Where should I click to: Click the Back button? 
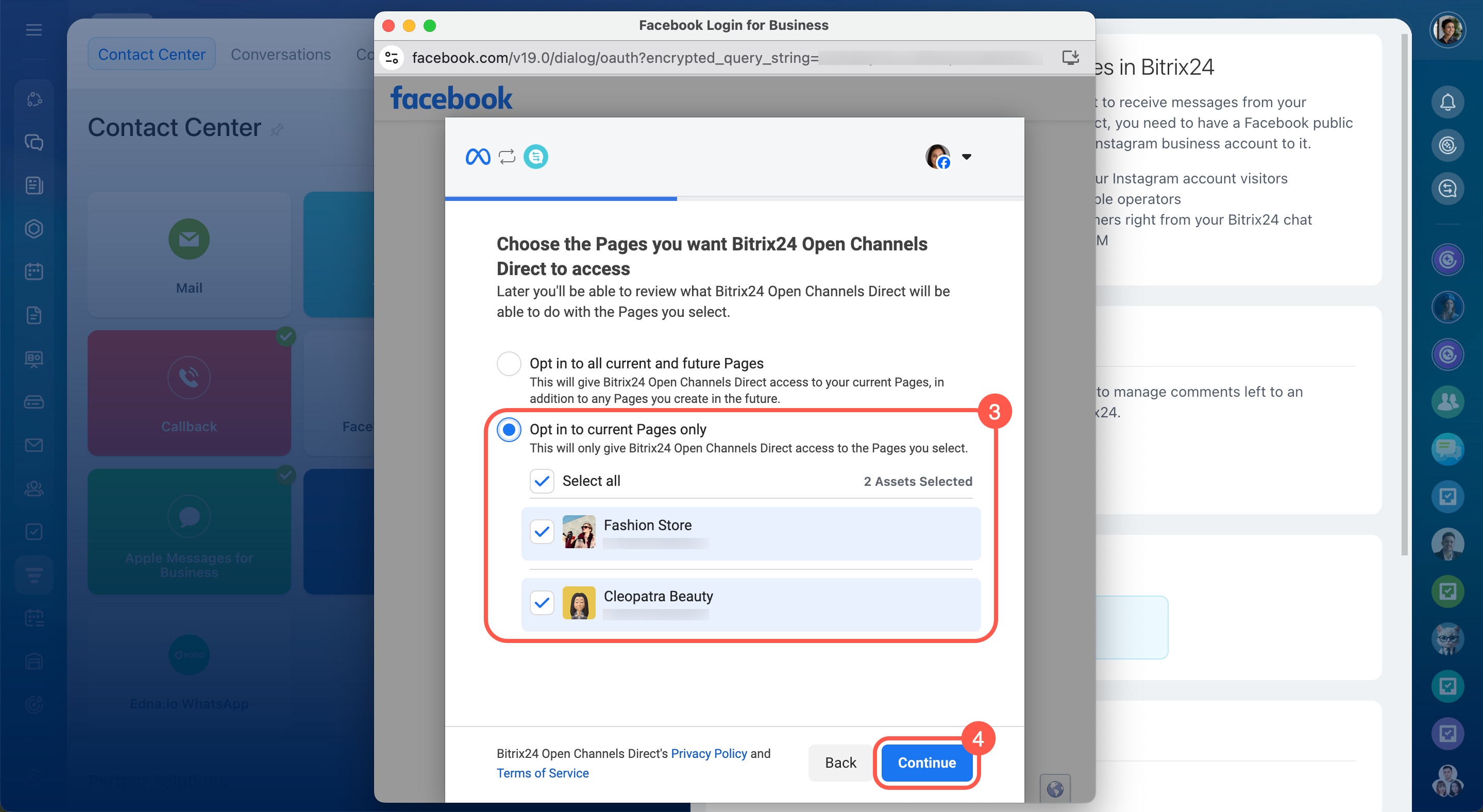(840, 763)
